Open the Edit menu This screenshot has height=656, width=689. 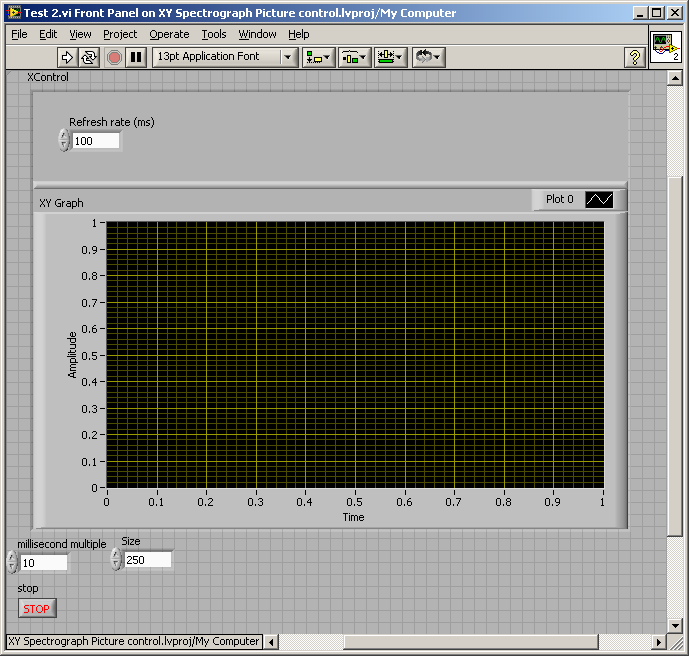(x=48, y=34)
